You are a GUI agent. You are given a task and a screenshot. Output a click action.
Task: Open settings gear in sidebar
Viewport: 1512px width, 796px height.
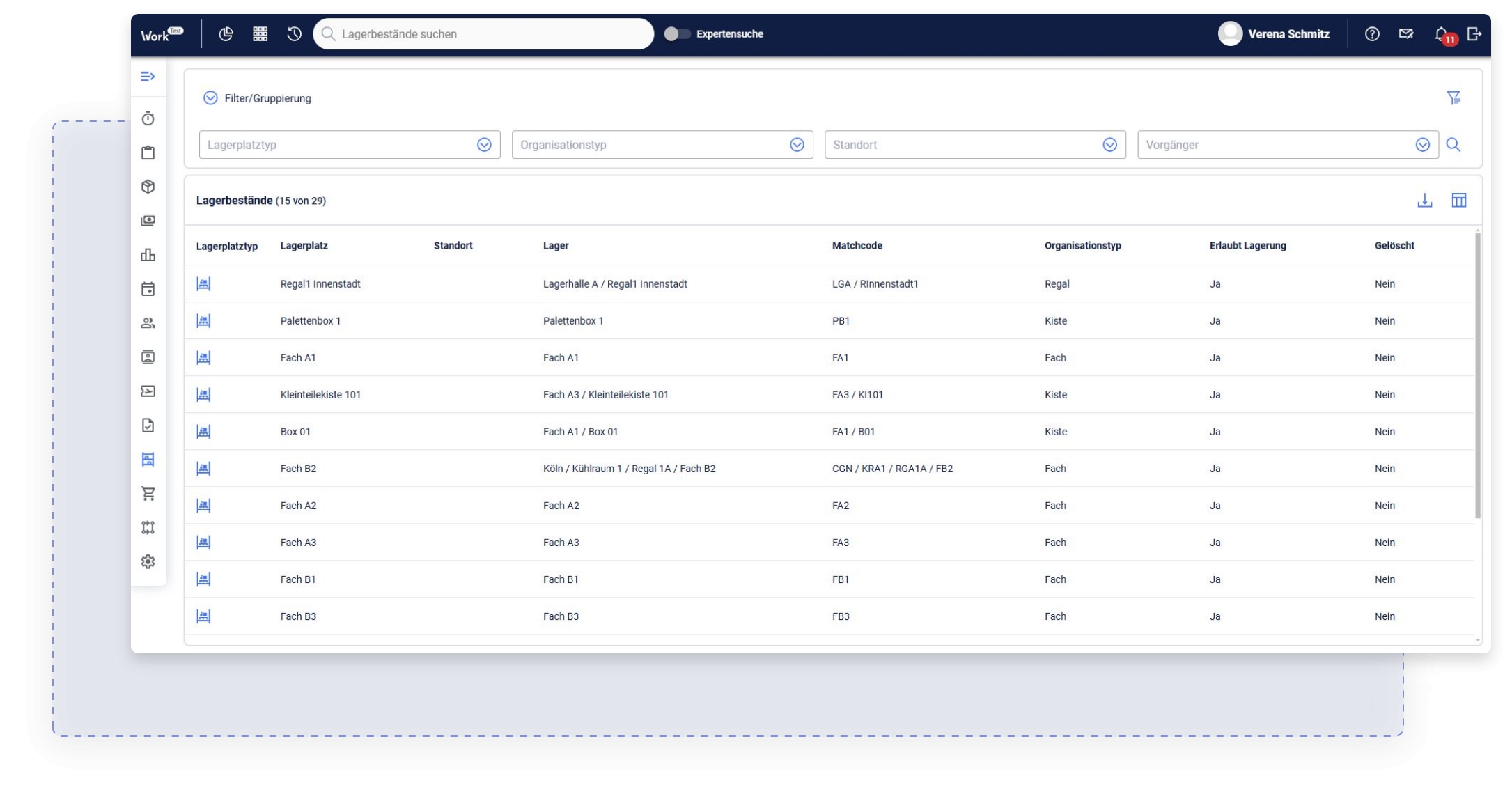[148, 561]
